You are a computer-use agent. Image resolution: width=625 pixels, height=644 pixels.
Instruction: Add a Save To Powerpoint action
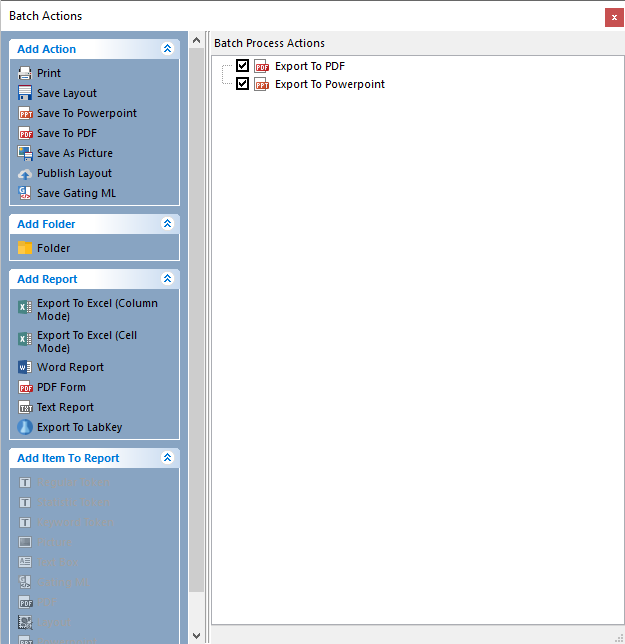pyautogui.click(x=87, y=113)
